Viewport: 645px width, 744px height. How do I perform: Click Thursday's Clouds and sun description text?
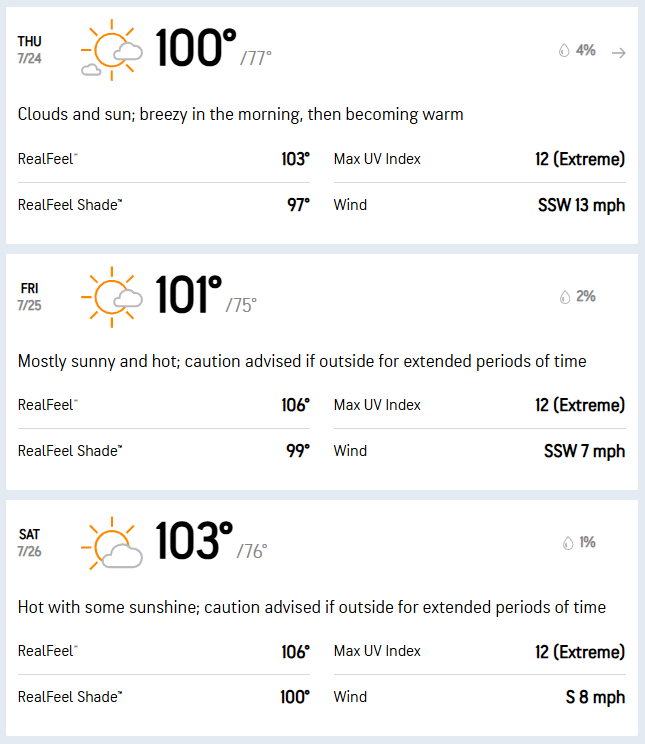pos(240,114)
